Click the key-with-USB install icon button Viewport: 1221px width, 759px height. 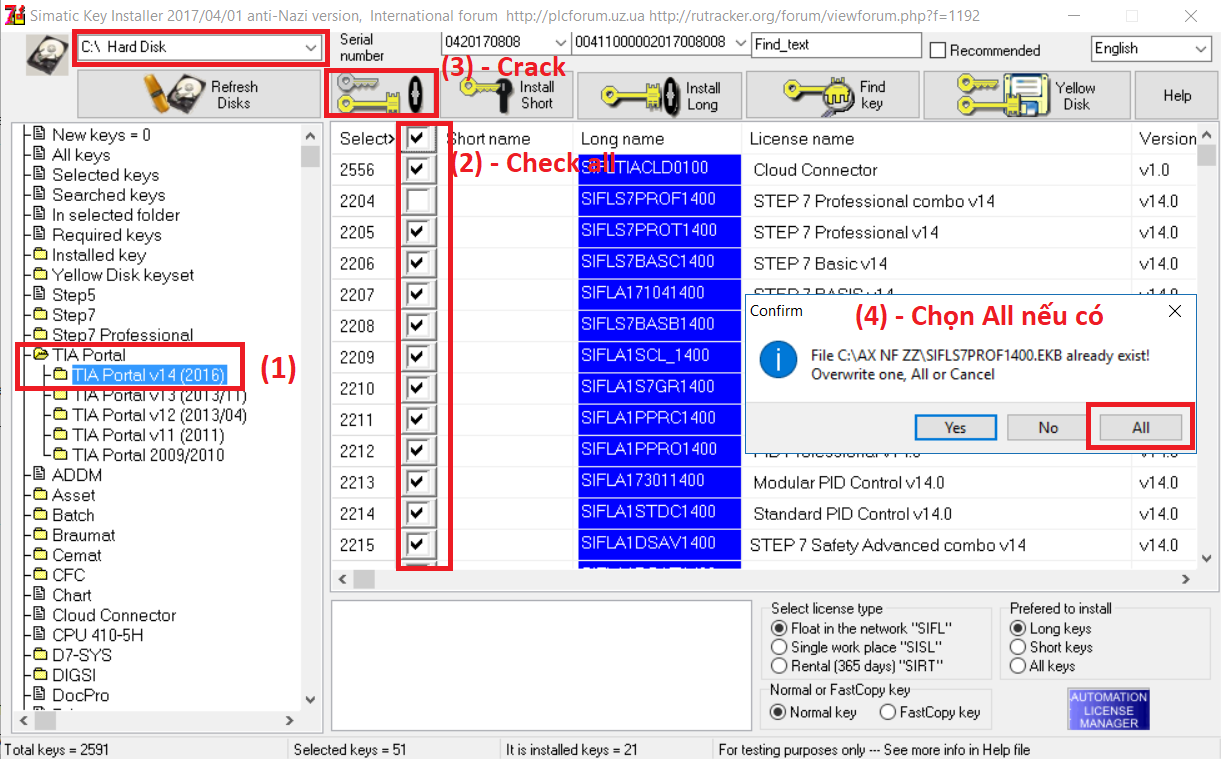coord(381,96)
